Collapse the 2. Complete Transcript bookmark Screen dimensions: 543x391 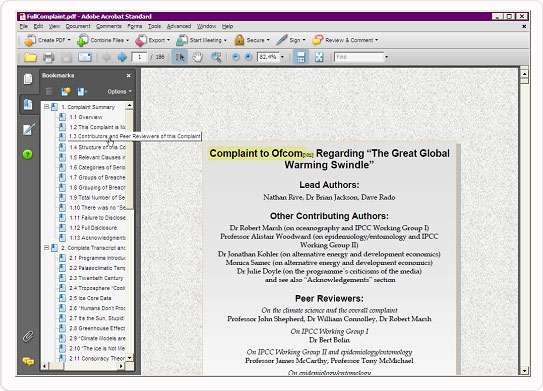coord(46,248)
